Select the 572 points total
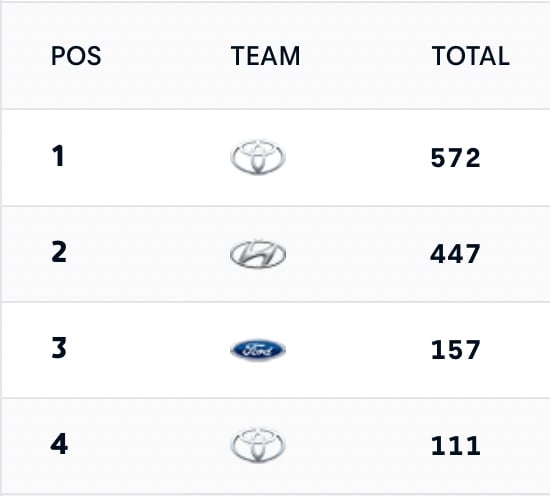This screenshot has width=550, height=496. (x=455, y=157)
